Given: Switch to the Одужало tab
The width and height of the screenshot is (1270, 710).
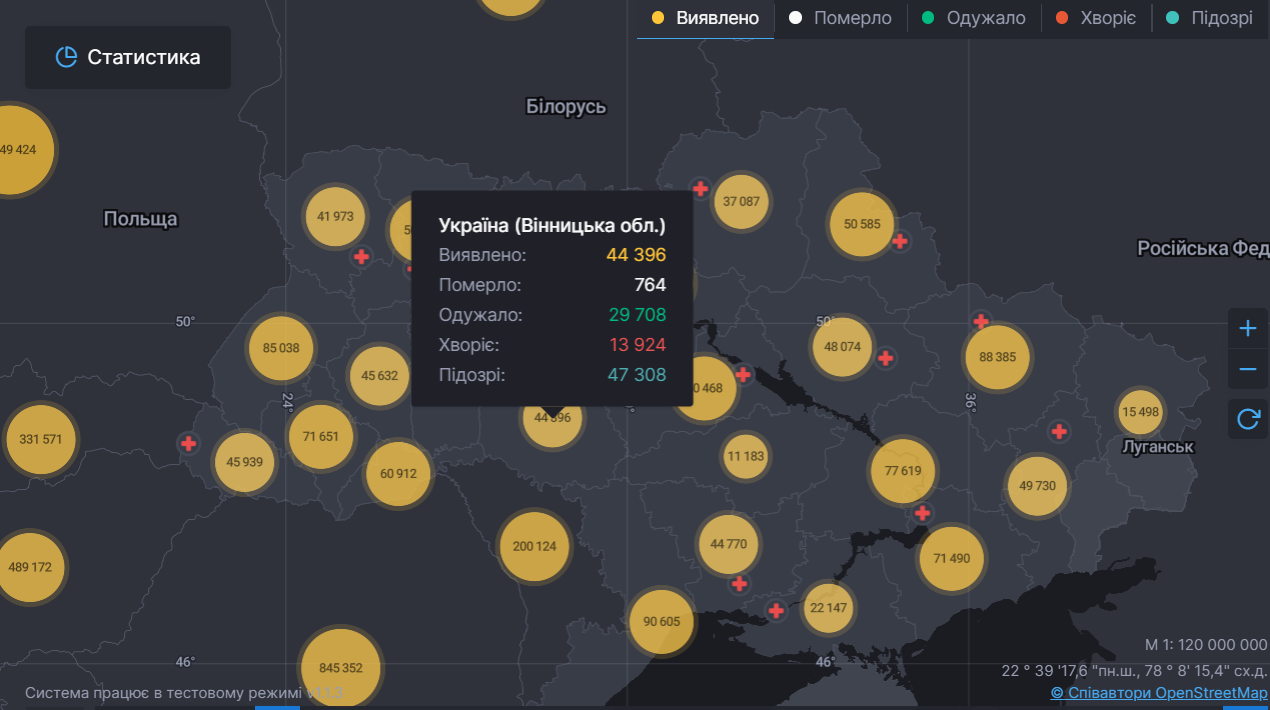Looking at the screenshot, I should 974,18.
